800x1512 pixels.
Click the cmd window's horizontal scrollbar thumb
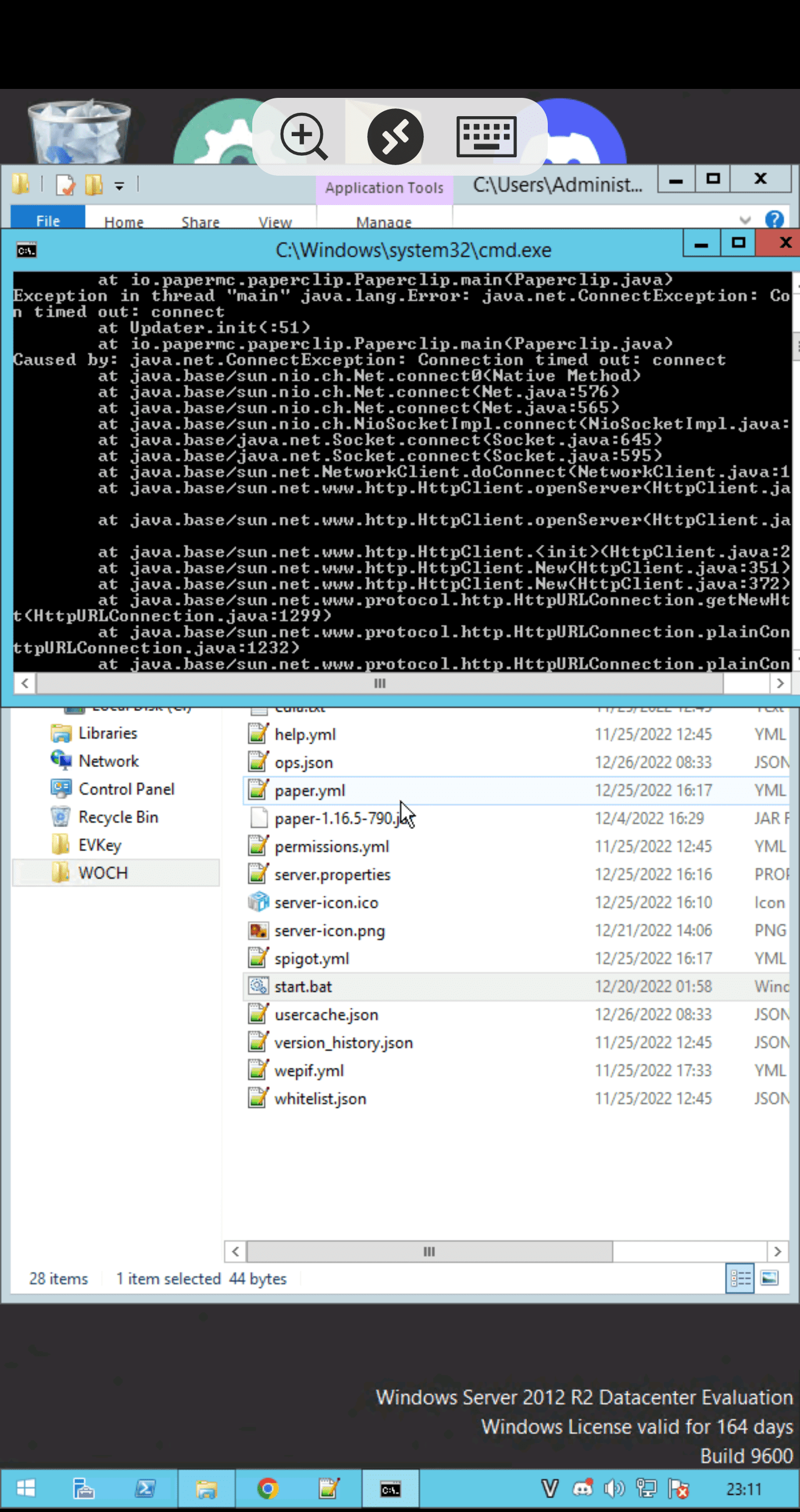(x=379, y=683)
